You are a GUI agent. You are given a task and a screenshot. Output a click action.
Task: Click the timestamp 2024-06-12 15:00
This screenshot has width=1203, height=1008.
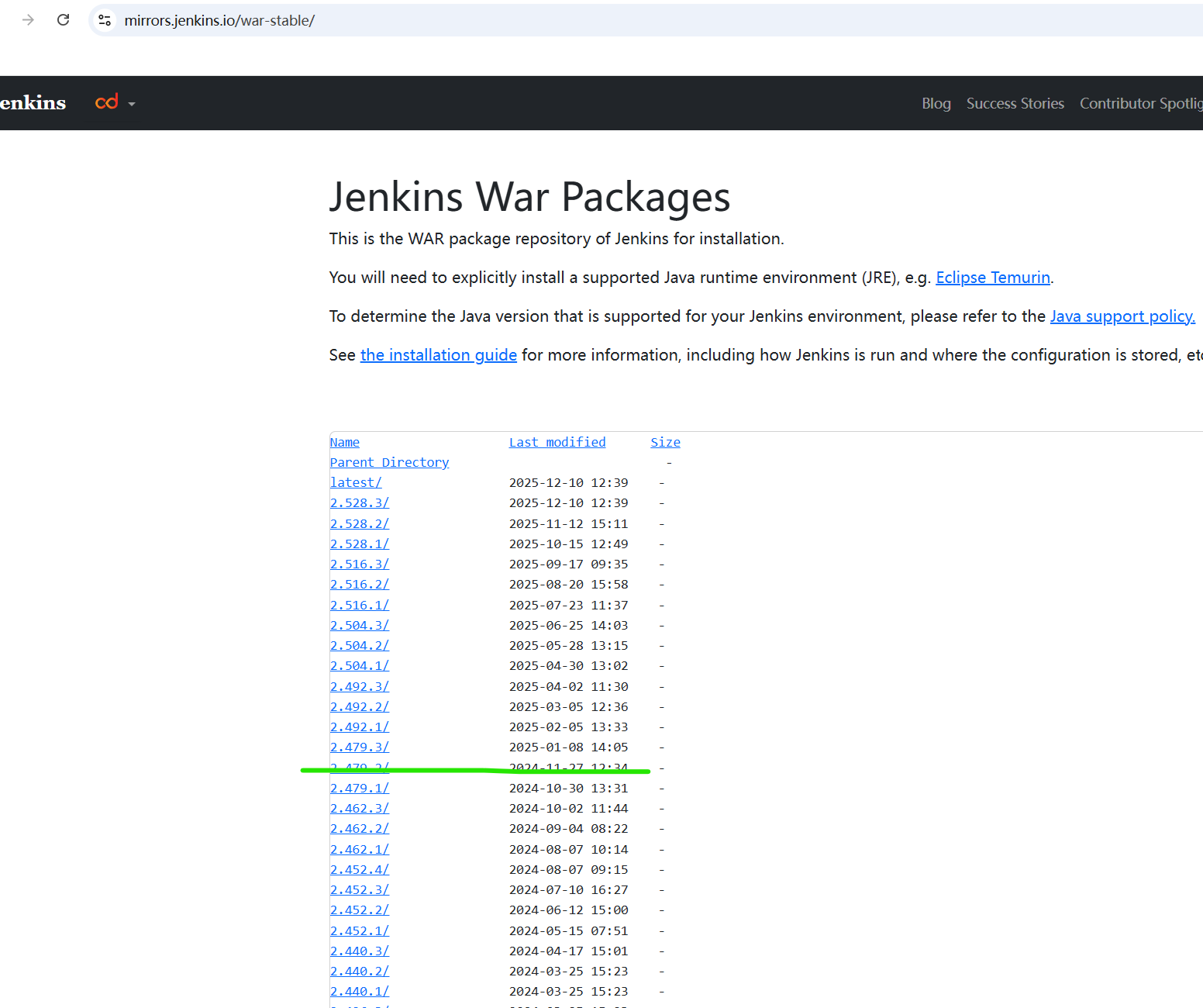pos(568,910)
